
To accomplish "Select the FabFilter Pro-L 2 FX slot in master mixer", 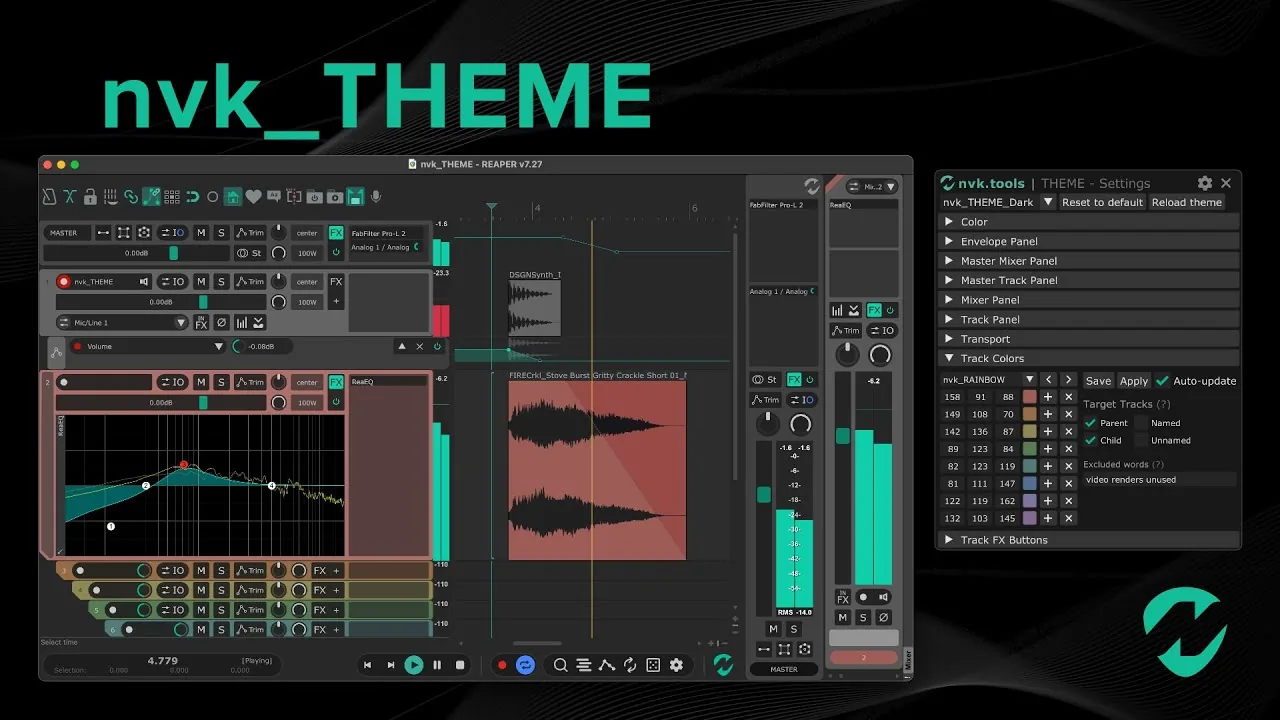I will [x=783, y=205].
